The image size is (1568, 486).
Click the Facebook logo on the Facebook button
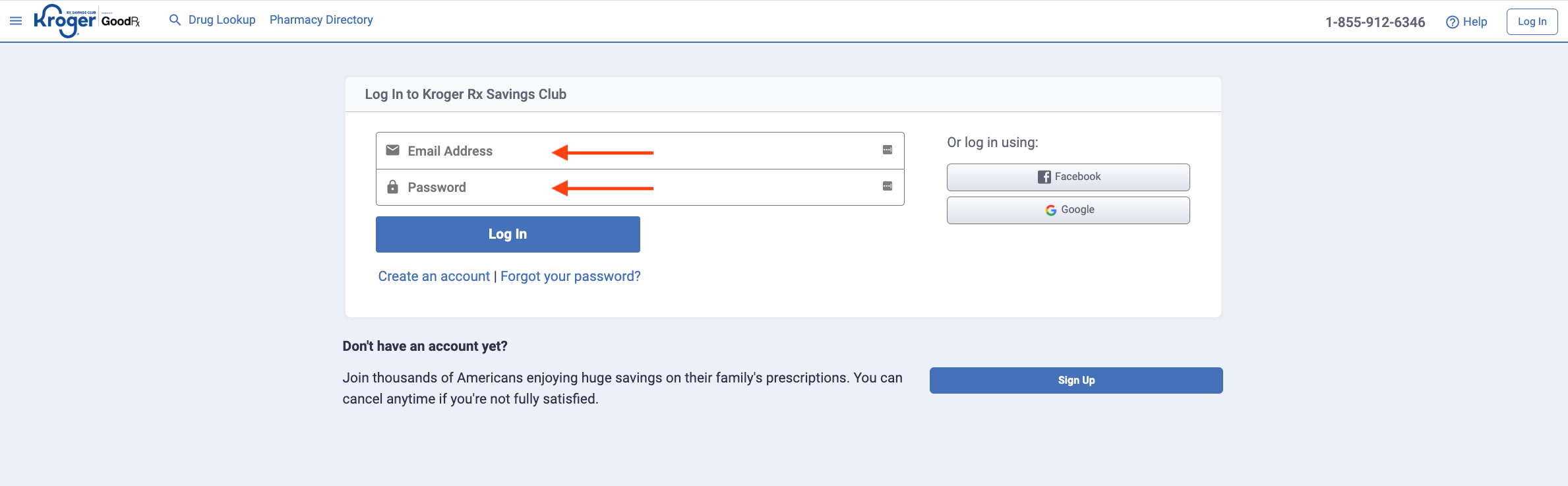(x=1044, y=177)
